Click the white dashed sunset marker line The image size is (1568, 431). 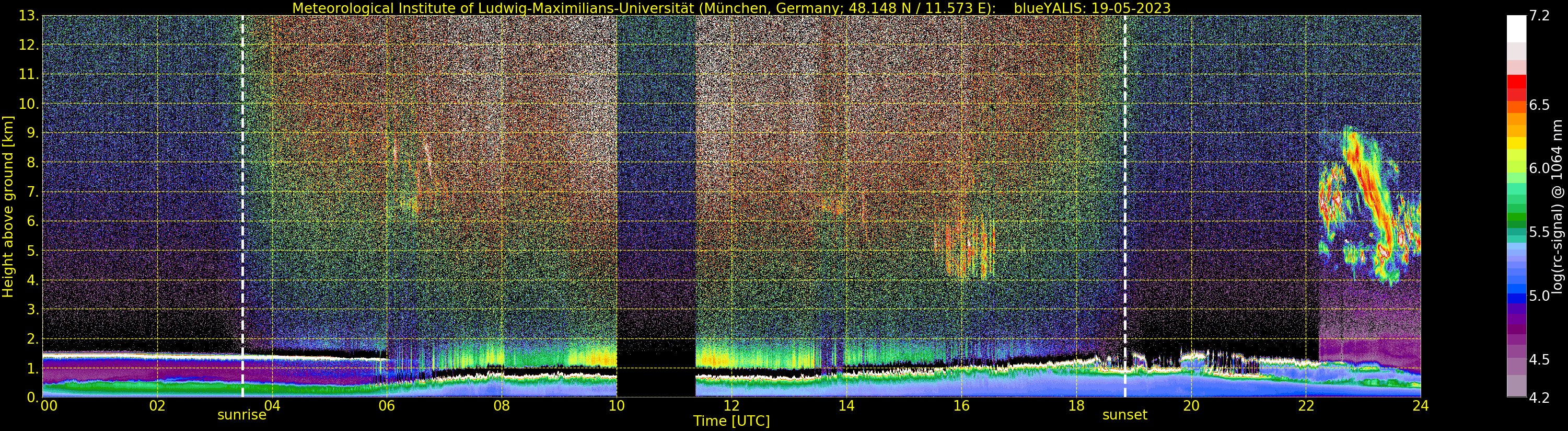1125,207
